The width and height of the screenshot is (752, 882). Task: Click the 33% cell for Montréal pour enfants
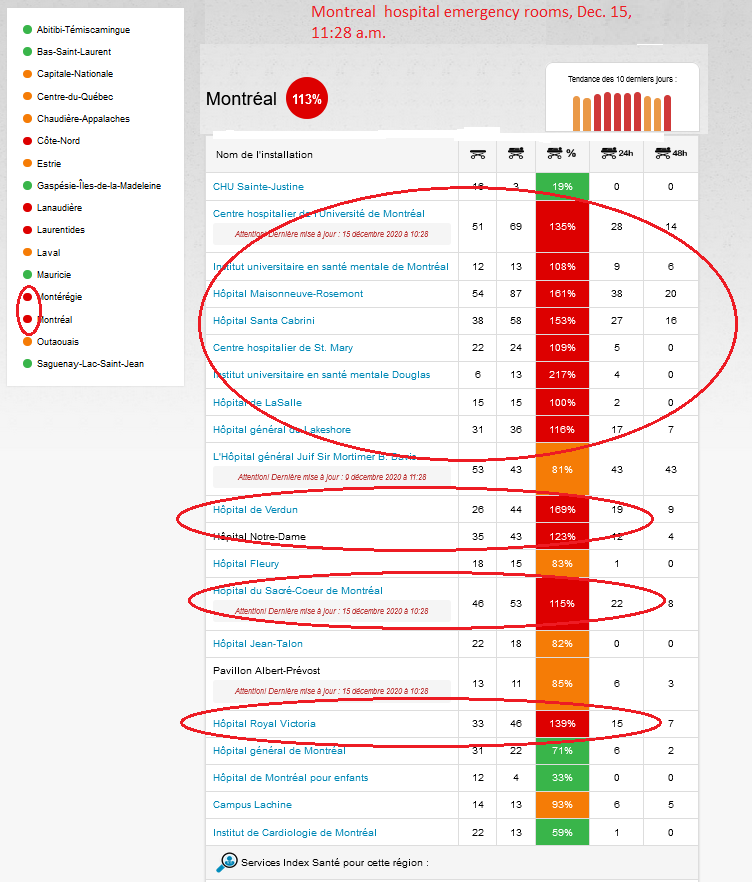pos(562,777)
